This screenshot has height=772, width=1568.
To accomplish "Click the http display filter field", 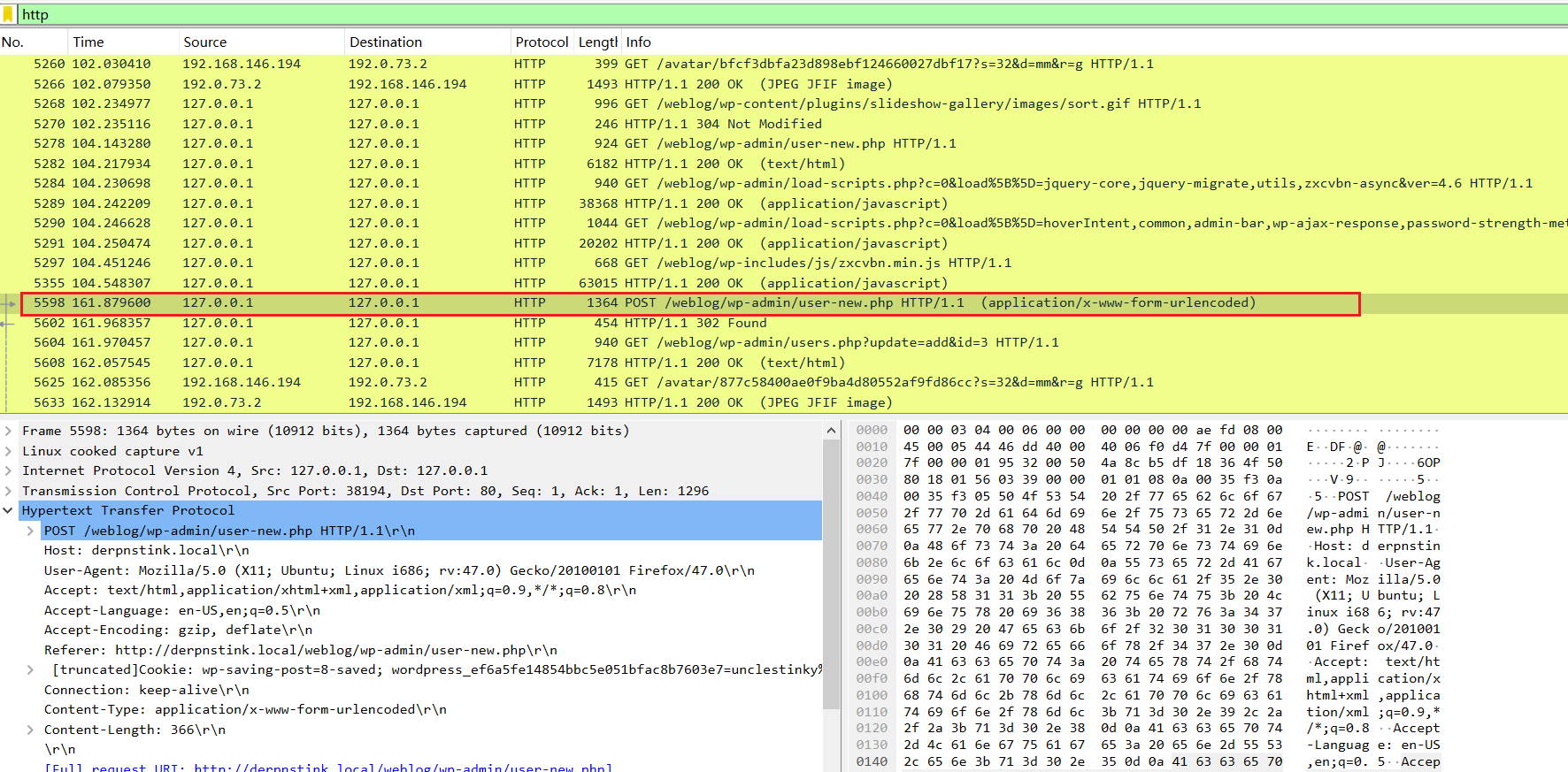I will (x=792, y=15).
